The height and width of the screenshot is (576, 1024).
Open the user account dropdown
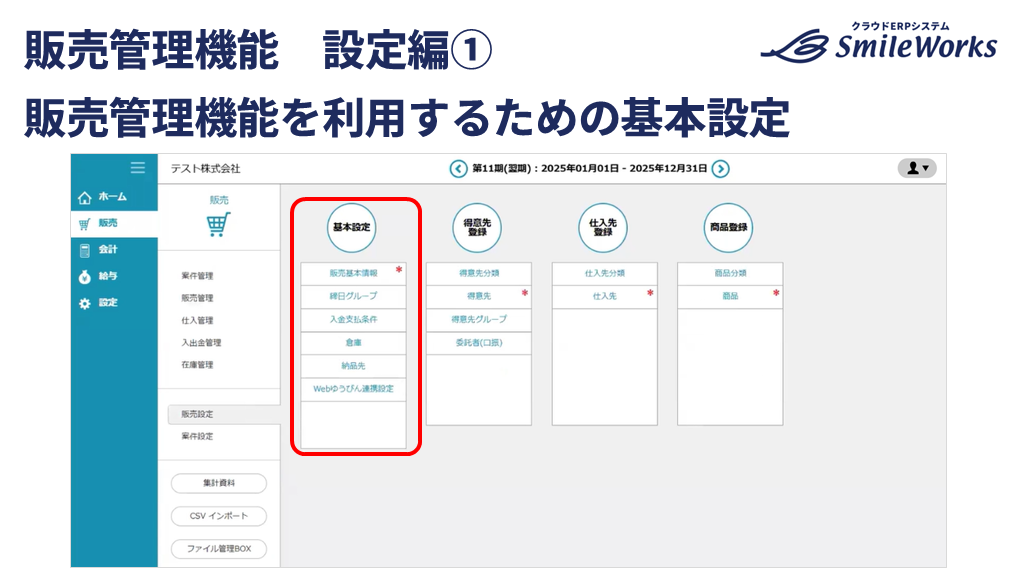click(917, 168)
